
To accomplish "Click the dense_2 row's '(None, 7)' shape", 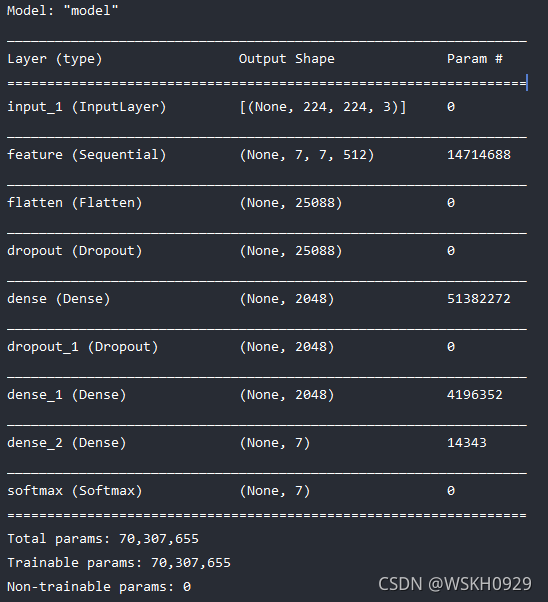I will 275,443.
